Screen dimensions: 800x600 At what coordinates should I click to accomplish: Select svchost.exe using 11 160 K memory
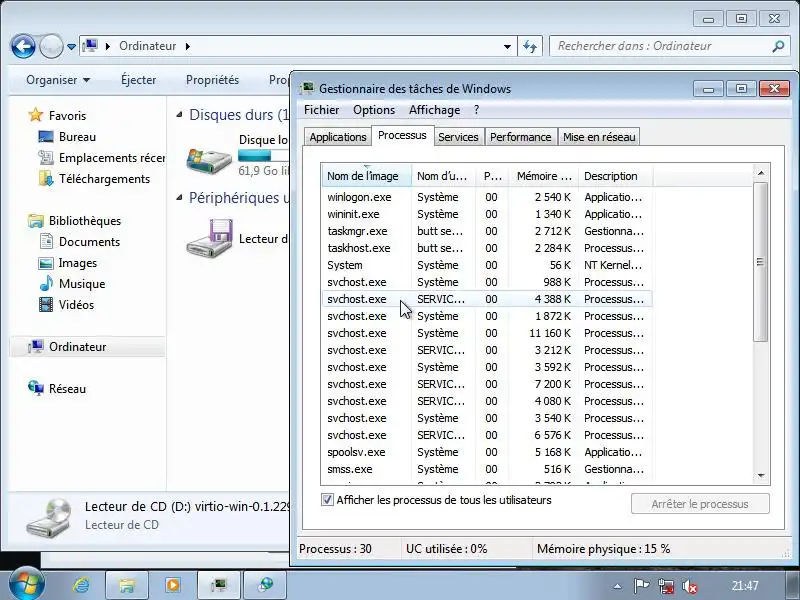[x=487, y=333]
